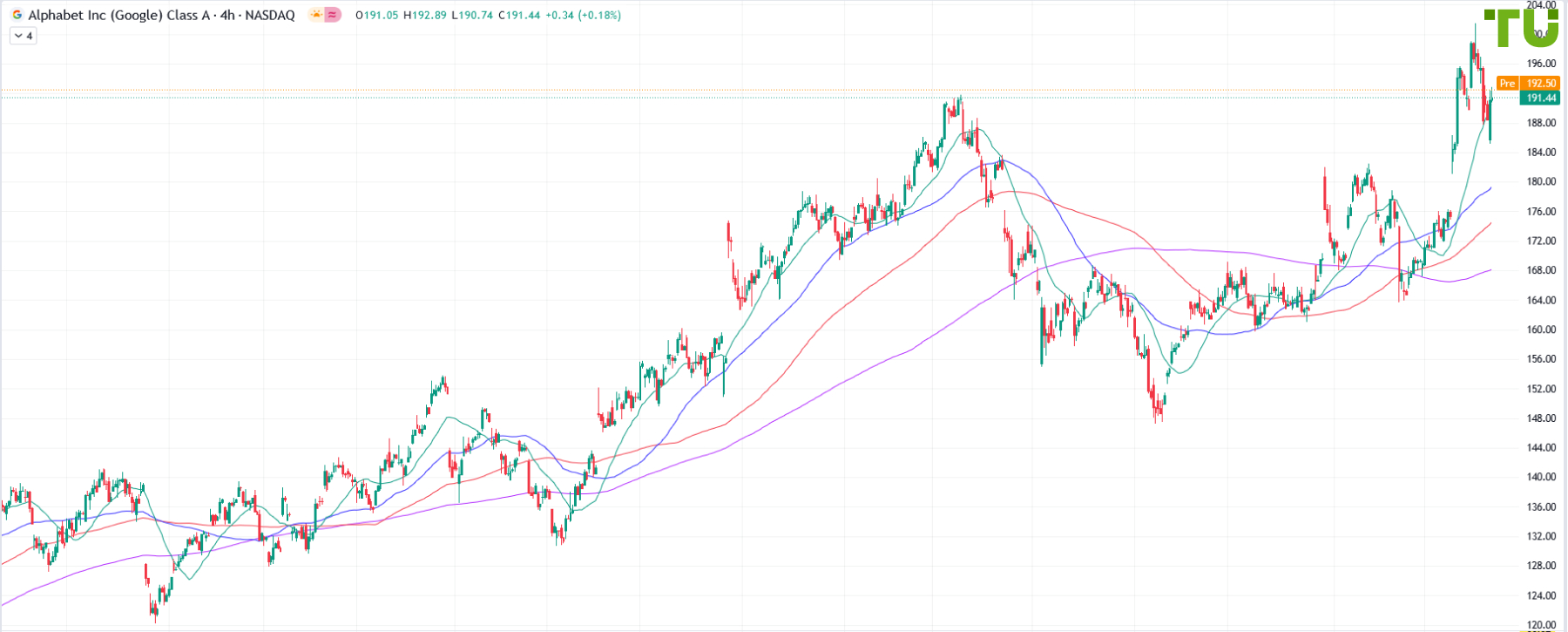Click the 156.00 price axis label
1568x632 pixels.
[x=1541, y=359]
